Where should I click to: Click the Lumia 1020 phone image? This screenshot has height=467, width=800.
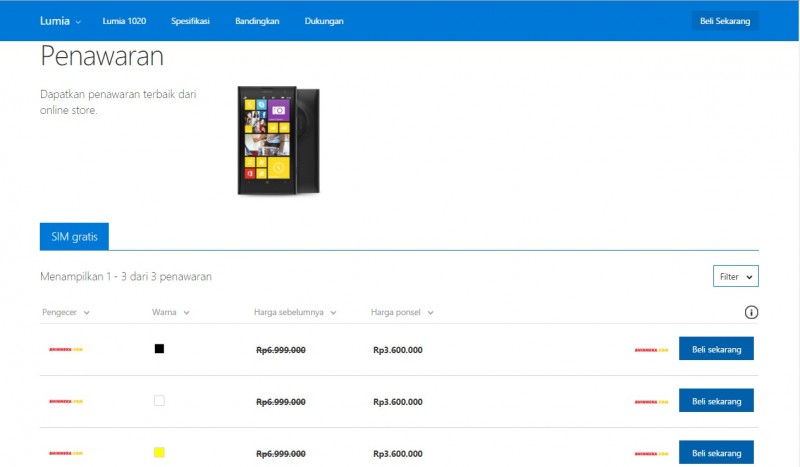tap(279, 140)
